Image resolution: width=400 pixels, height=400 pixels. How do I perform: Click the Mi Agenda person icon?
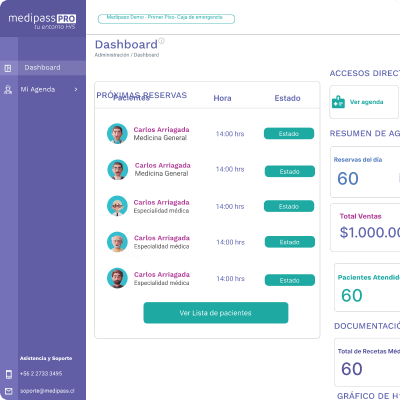(8, 90)
